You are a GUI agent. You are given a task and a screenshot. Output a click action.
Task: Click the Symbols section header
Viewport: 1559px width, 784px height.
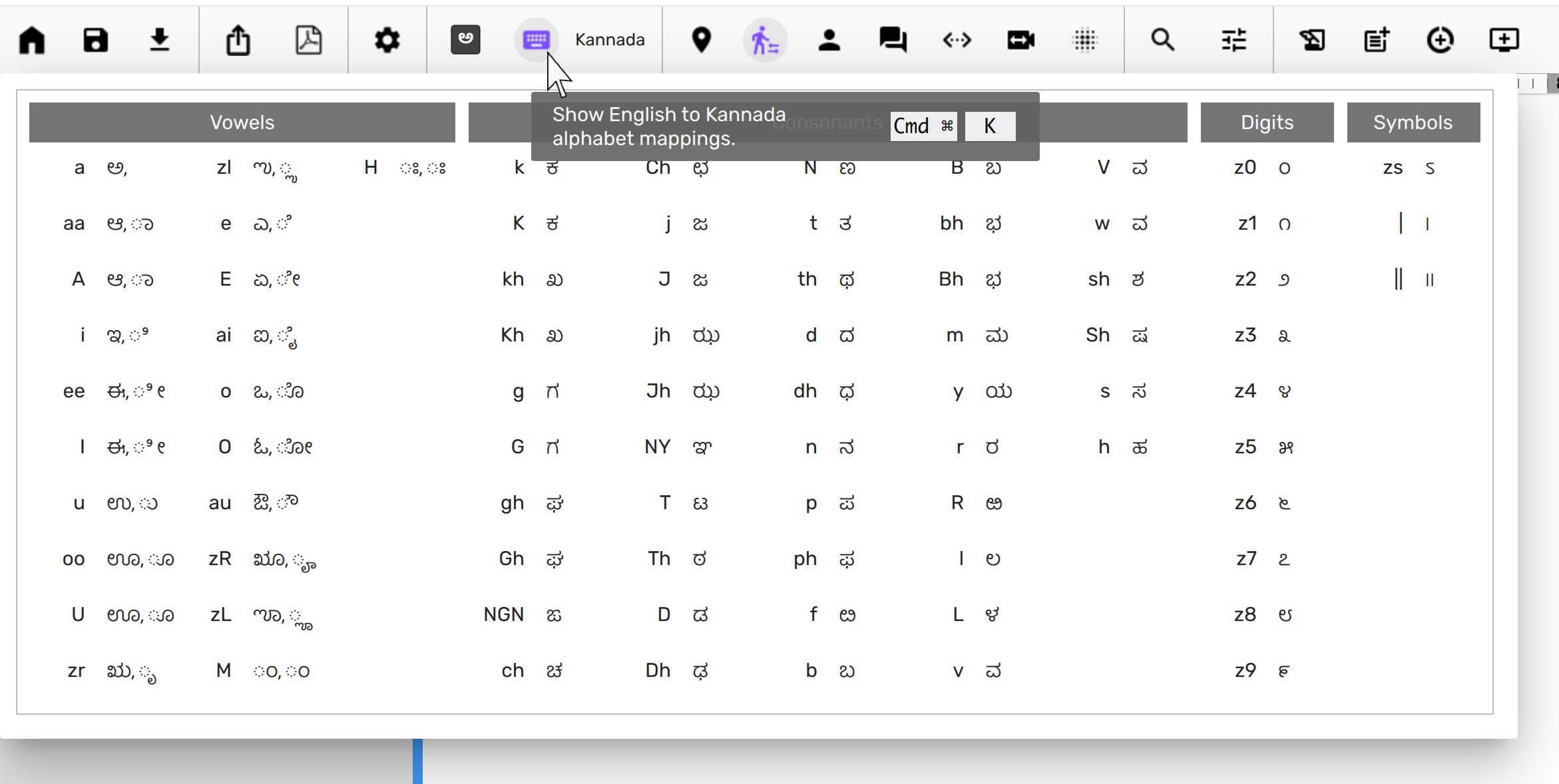tap(1413, 122)
